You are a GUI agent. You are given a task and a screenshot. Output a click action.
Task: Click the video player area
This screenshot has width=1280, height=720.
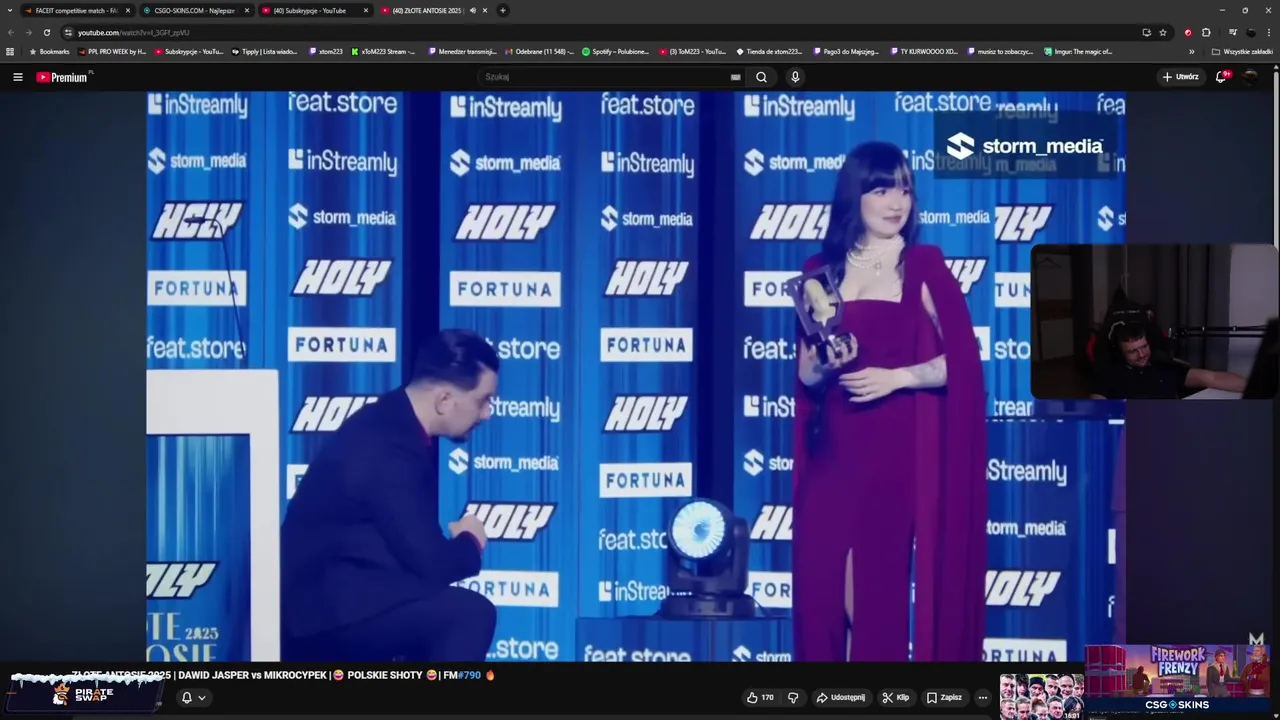[636, 376]
